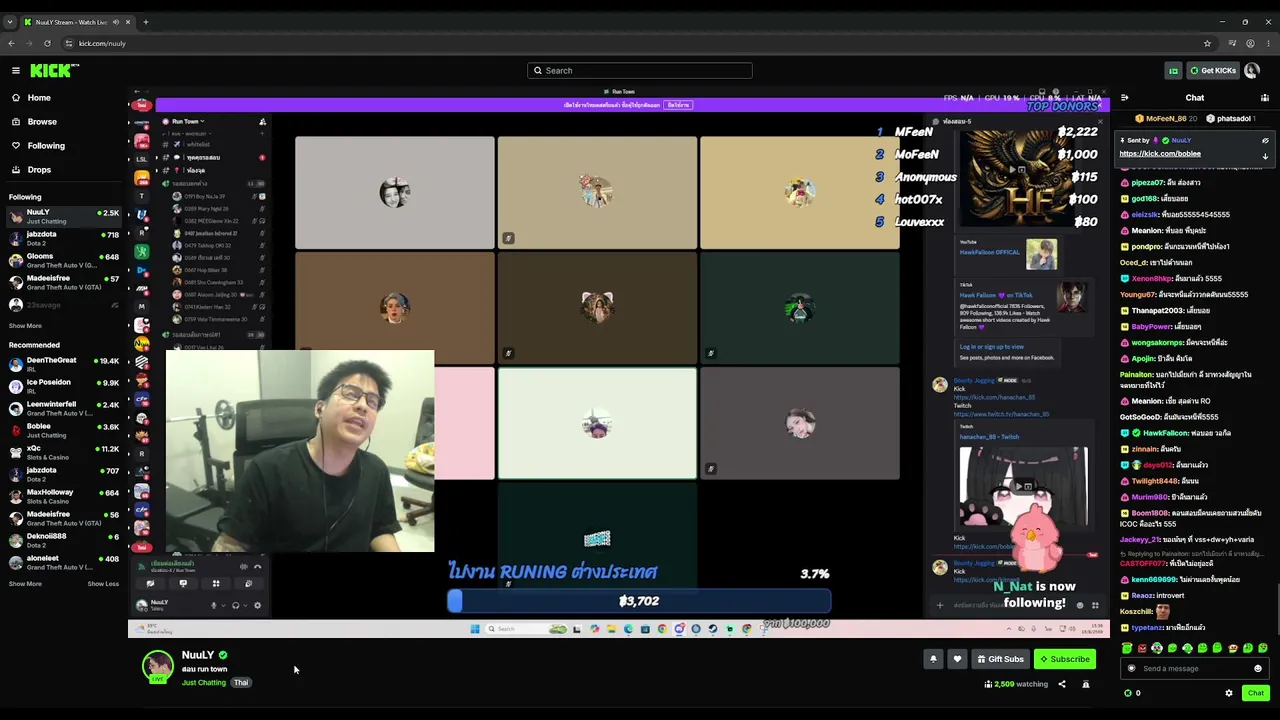
Task: Open the NuuLY streamer avatar
Action: [157, 667]
